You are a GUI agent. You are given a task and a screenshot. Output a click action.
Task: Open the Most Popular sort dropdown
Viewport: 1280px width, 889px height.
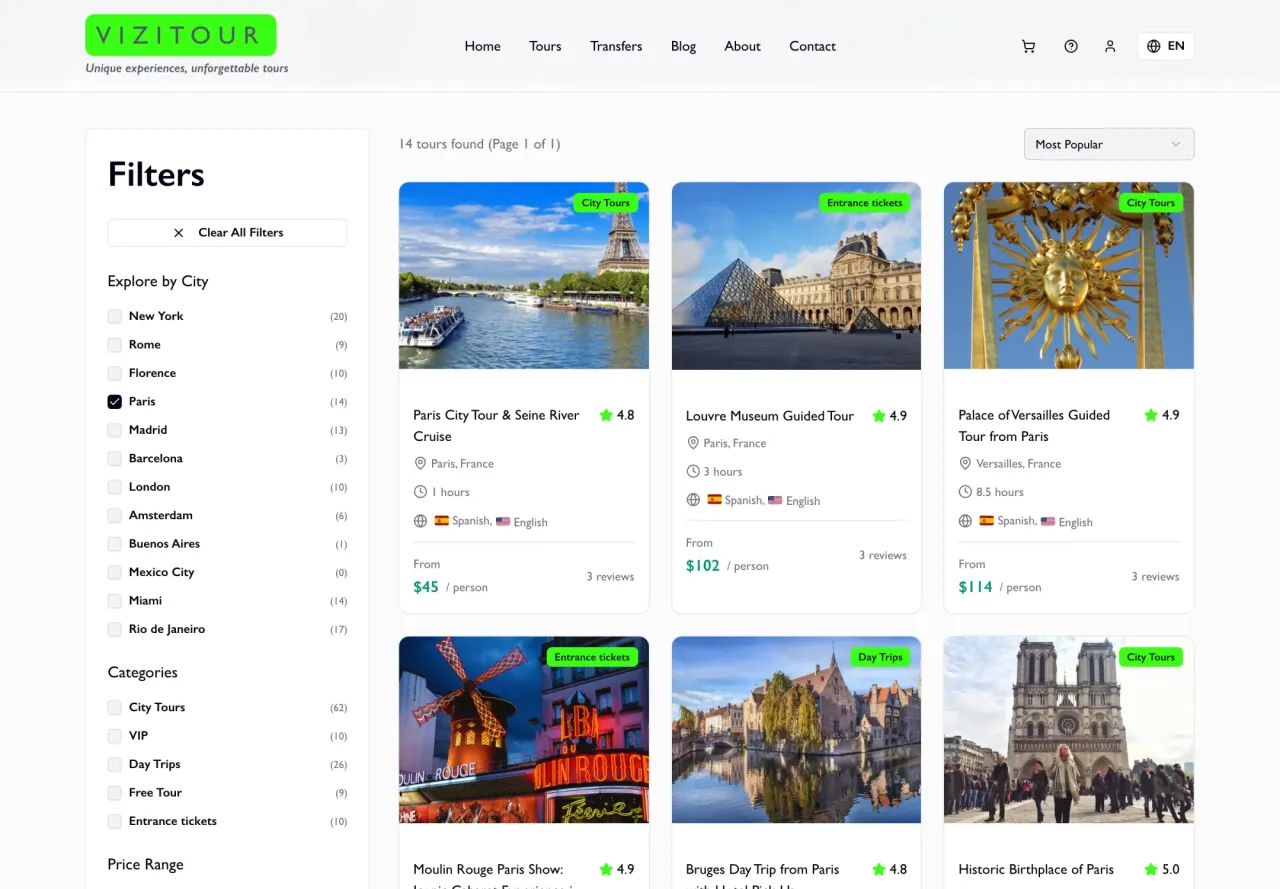(x=1109, y=144)
